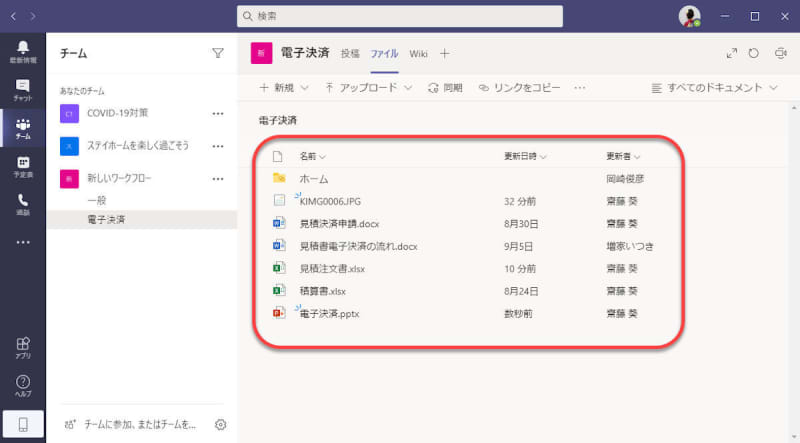Open the user profile avatar

point(689,16)
